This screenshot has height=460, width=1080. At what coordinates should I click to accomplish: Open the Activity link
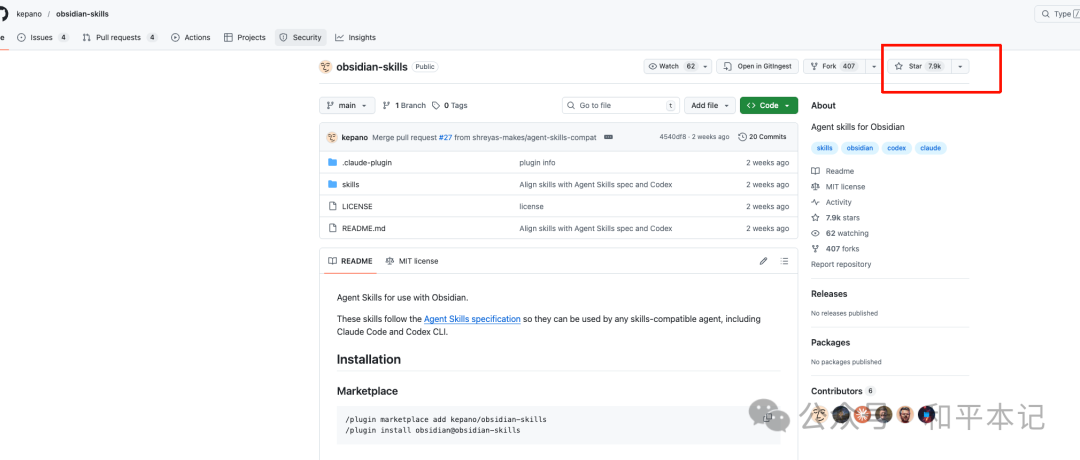tap(831, 202)
